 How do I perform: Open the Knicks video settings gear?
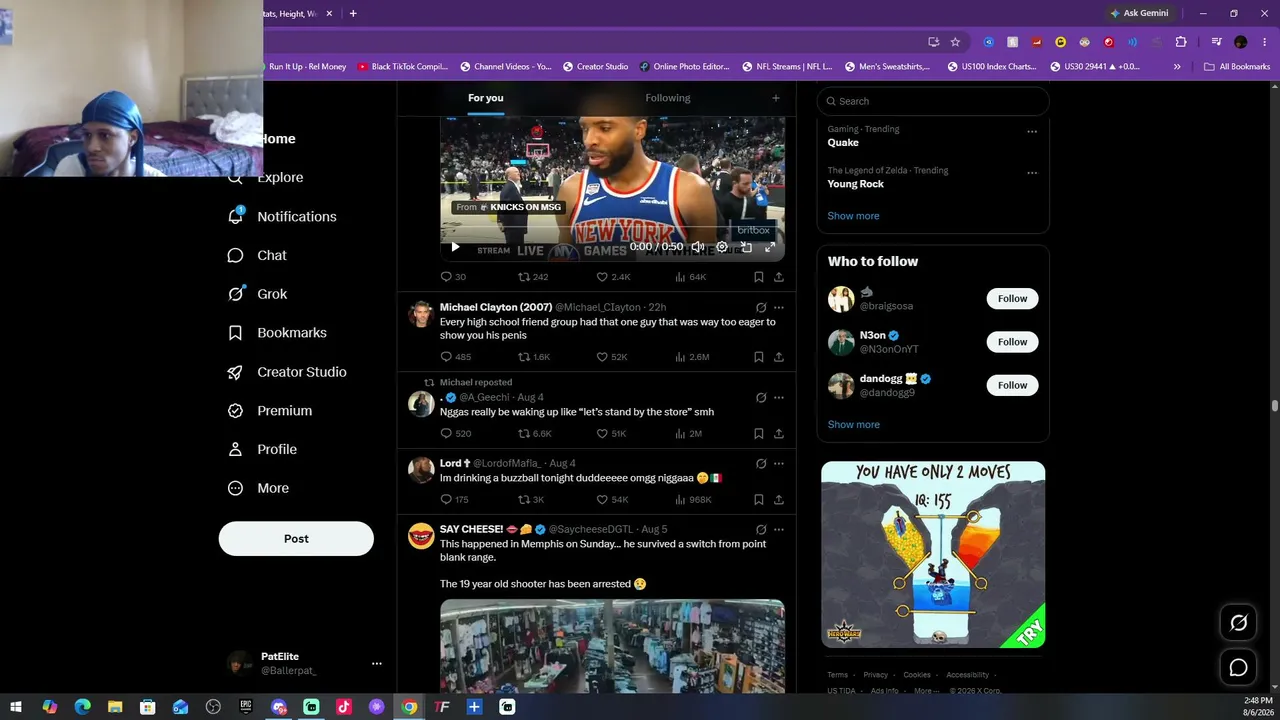click(722, 247)
